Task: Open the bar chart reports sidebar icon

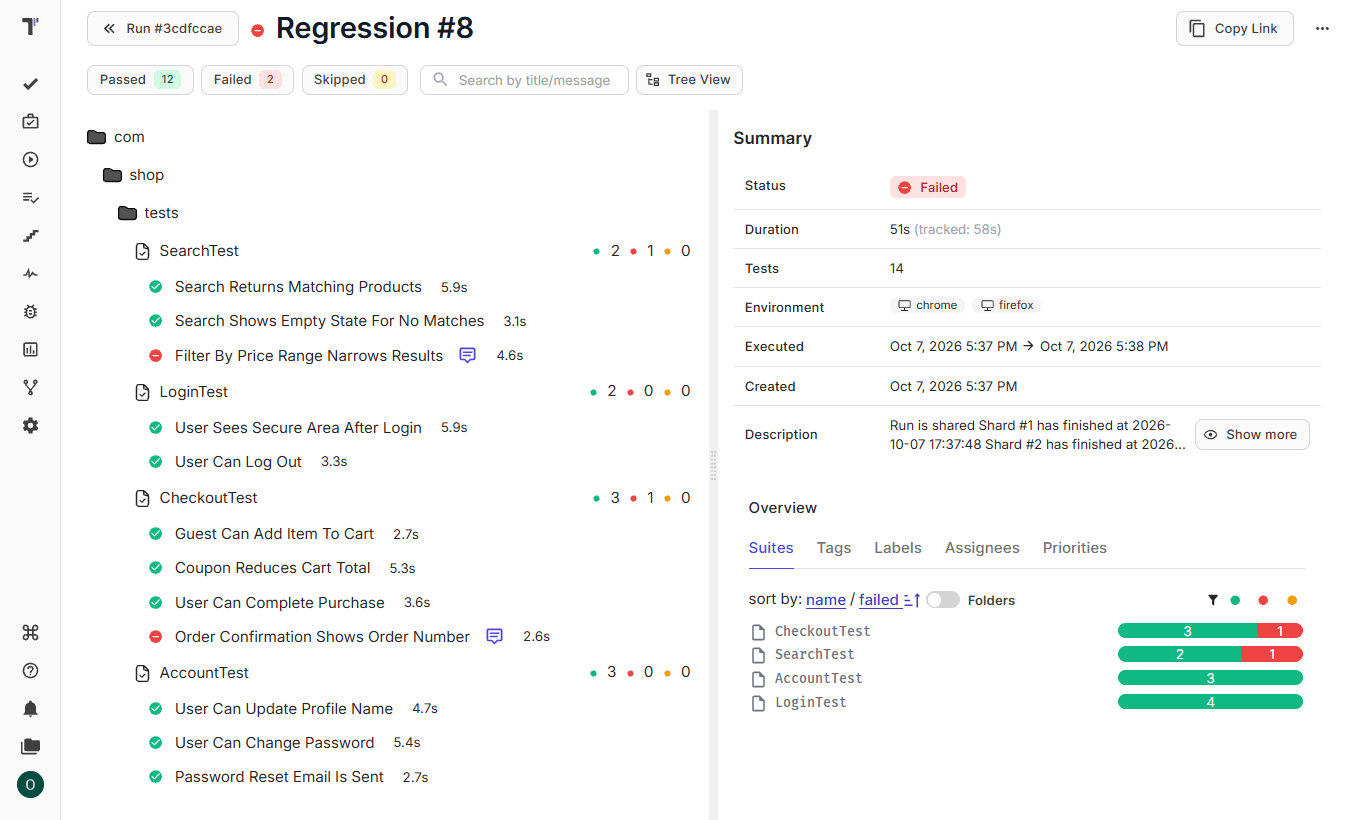Action: point(30,349)
